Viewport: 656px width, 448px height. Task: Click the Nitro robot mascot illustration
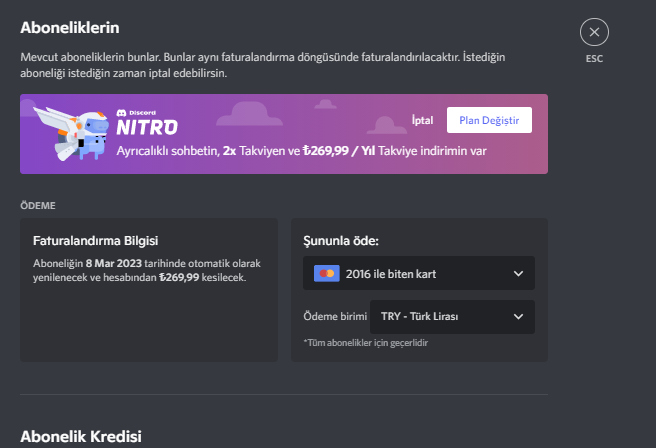pos(71,133)
